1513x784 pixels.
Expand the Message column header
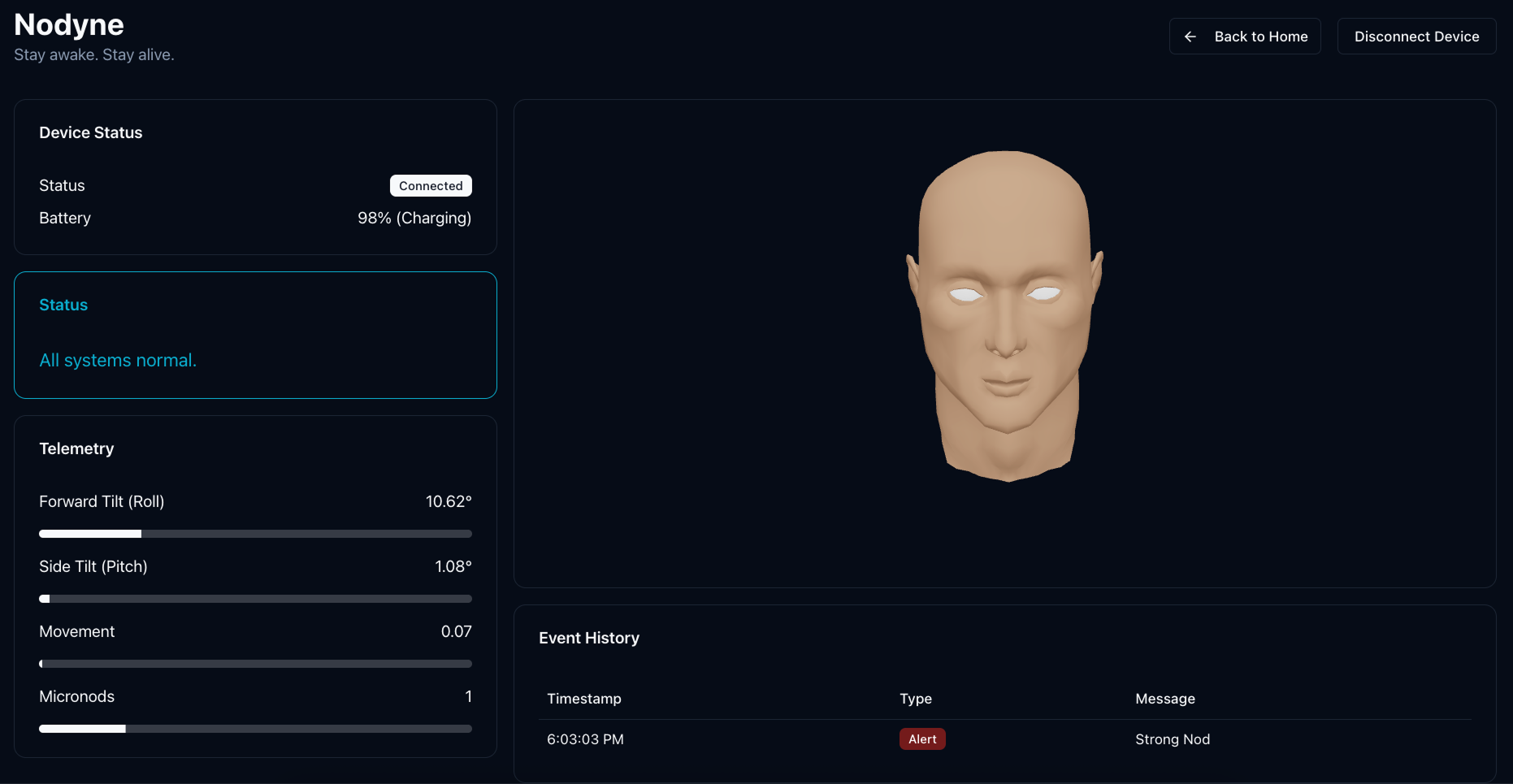point(1165,699)
